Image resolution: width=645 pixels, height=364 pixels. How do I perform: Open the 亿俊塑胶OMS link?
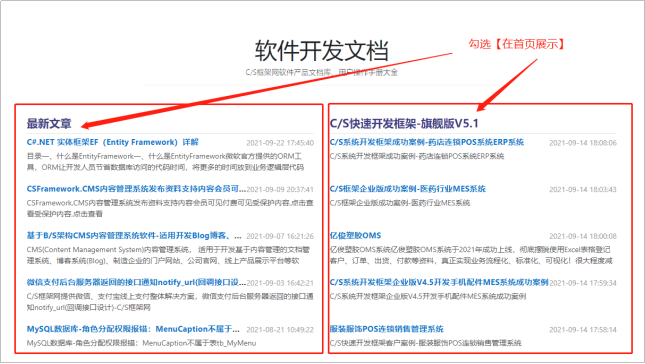point(355,236)
